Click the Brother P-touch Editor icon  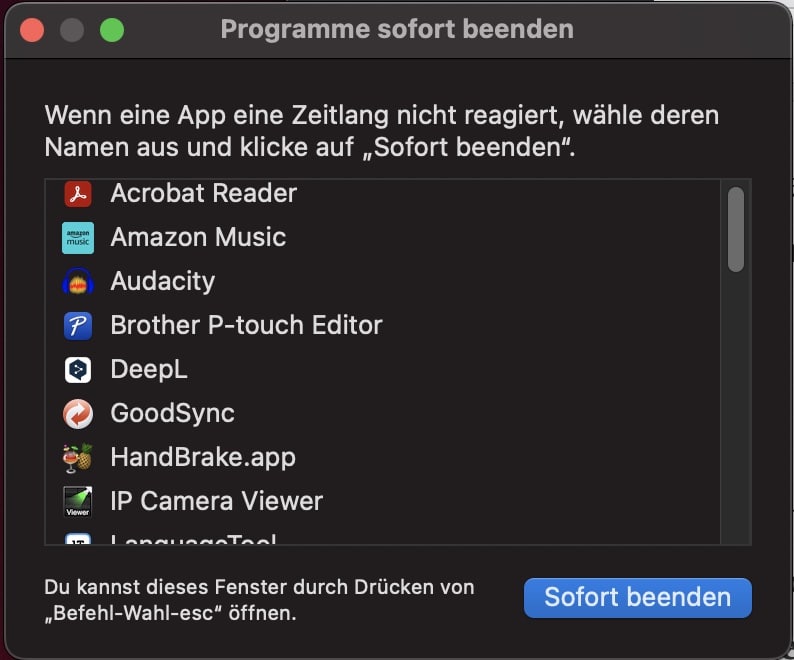click(x=78, y=325)
